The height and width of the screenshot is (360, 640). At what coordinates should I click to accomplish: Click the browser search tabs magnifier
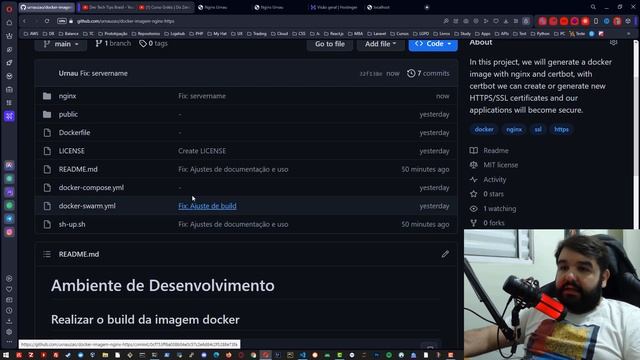(x=593, y=7)
